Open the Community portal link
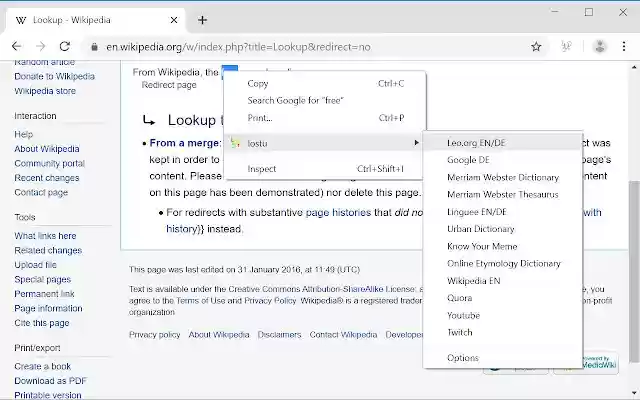The image size is (640, 400). pos(49,163)
